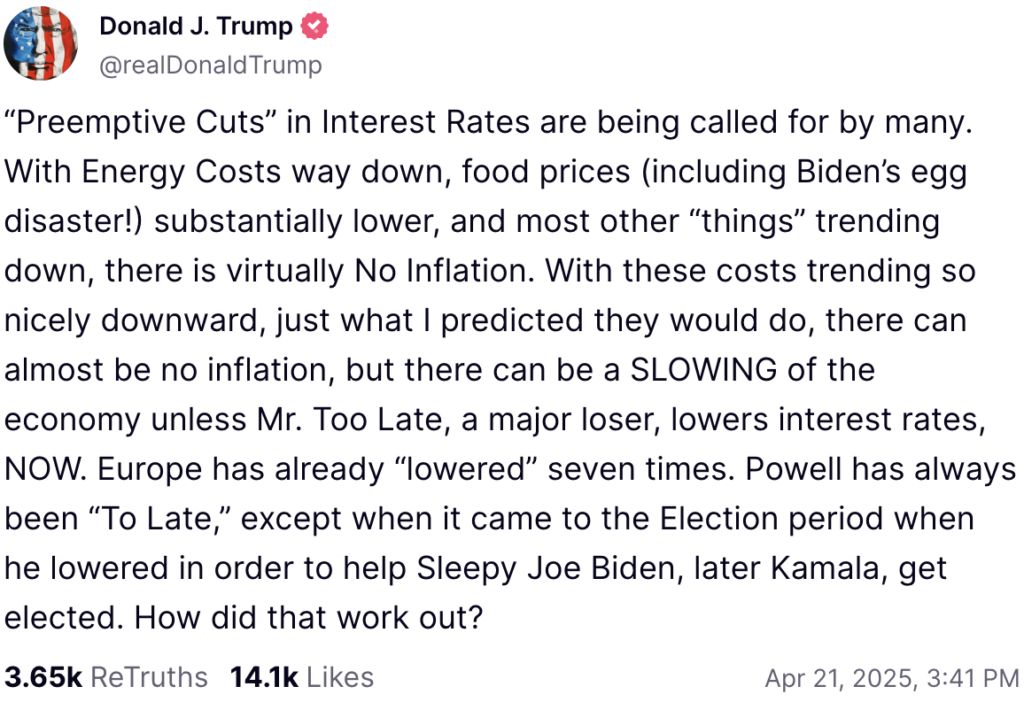Click the Donald J. Trump display name
The width and height of the screenshot is (1024, 702).
pos(196,27)
